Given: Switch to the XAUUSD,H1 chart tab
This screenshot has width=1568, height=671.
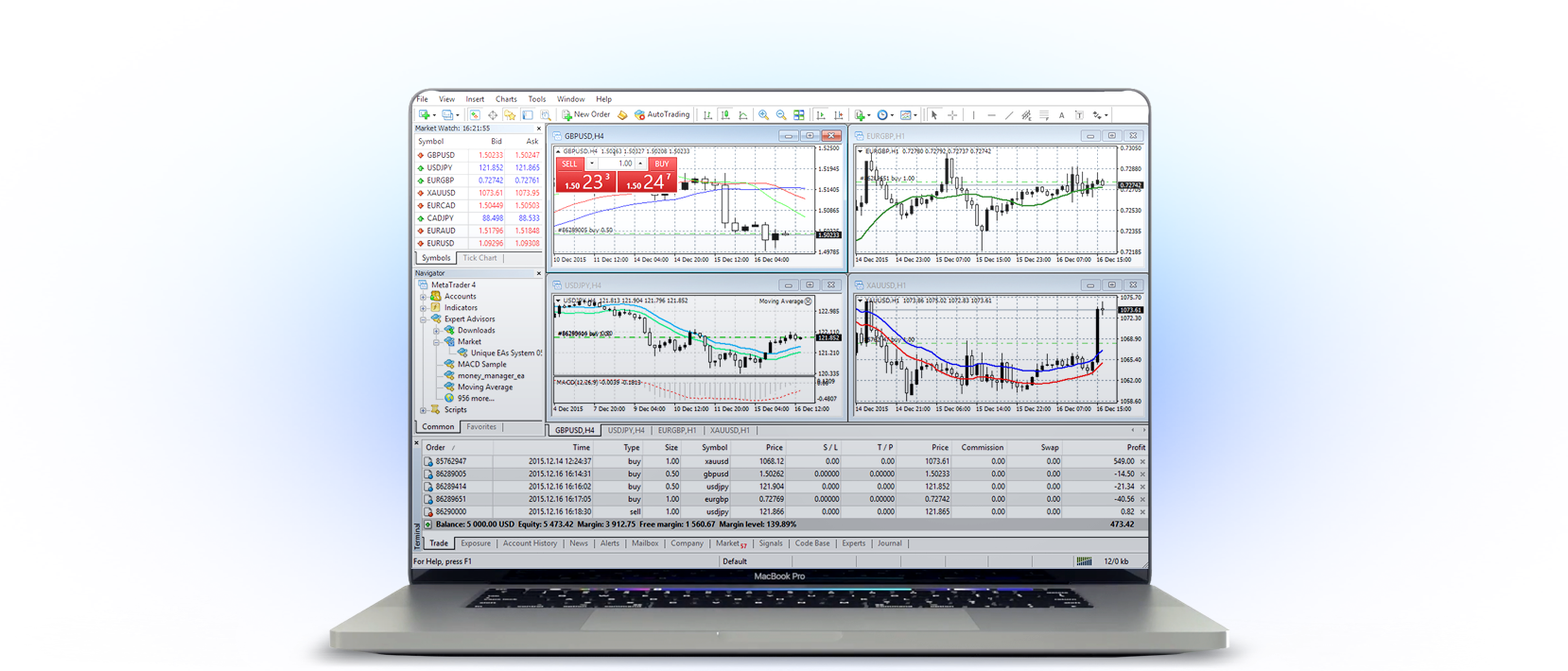Looking at the screenshot, I should click(729, 431).
